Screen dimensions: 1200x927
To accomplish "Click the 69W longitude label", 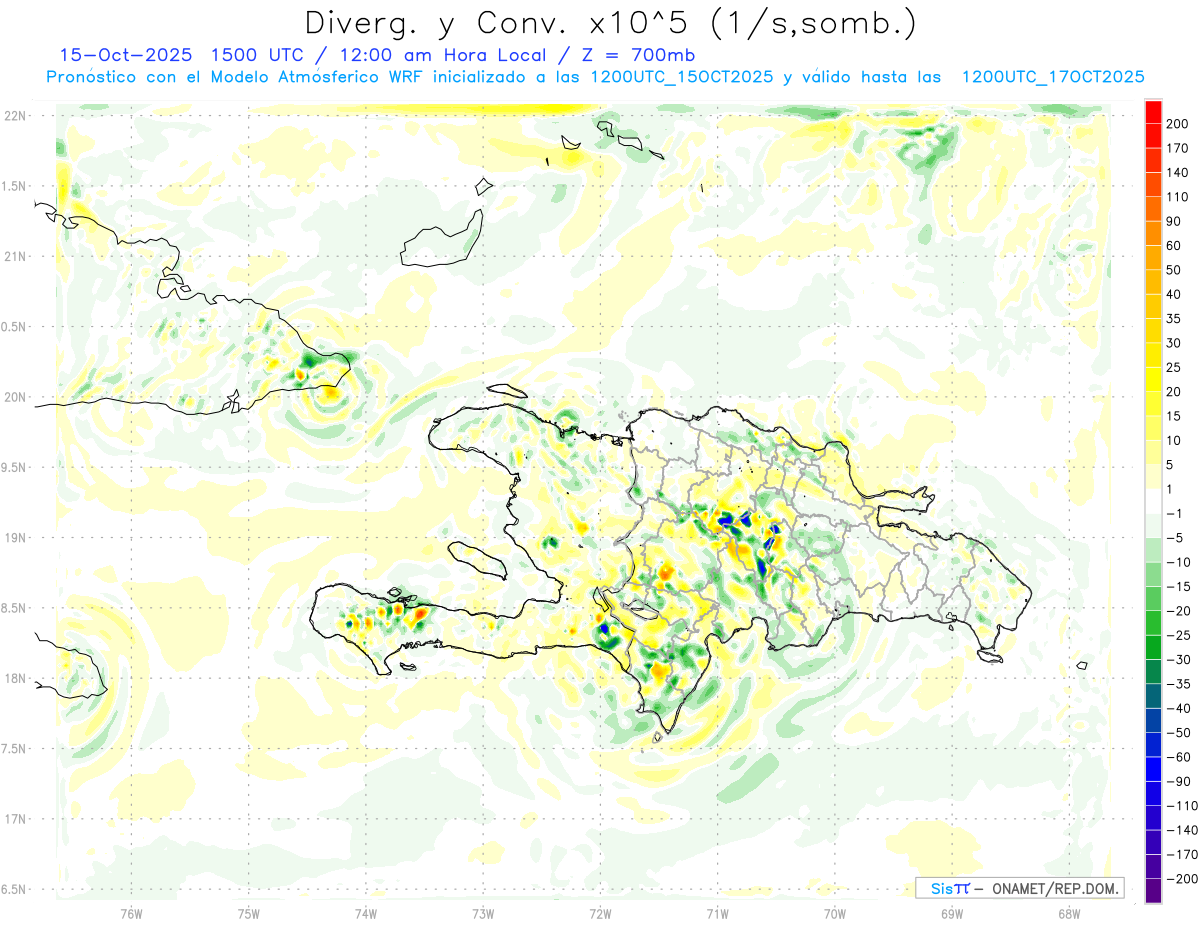I will pos(952,913).
